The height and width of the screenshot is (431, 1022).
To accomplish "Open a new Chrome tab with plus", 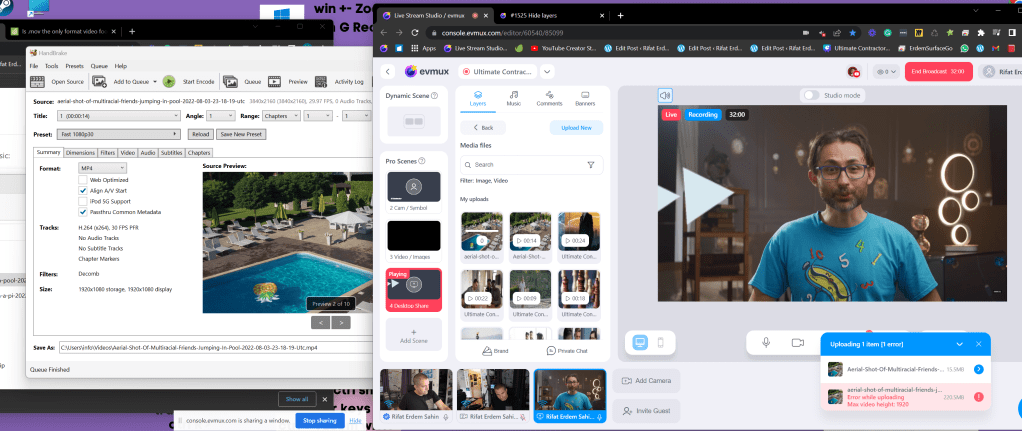I will coord(620,15).
